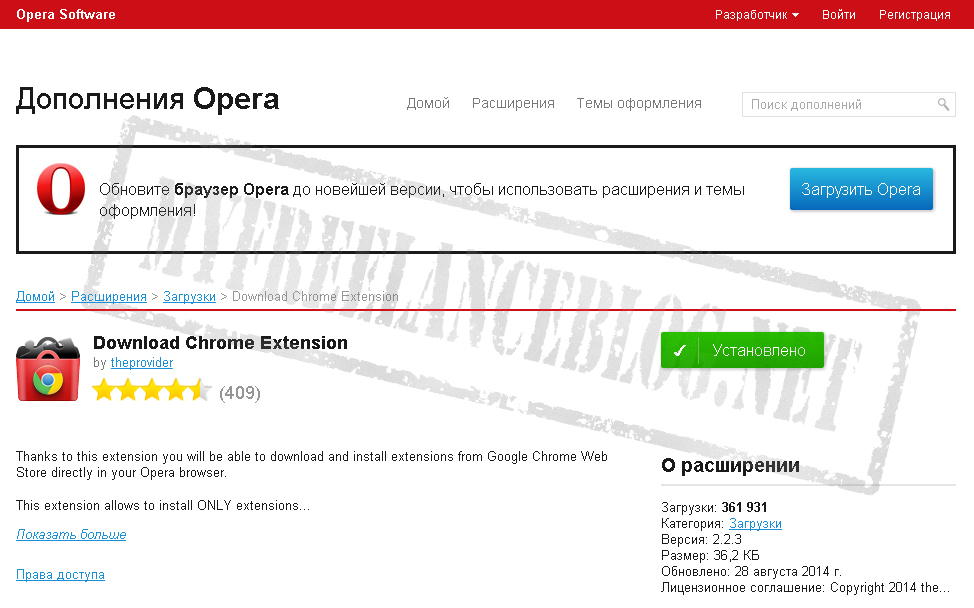
Task: Click the star rating bar
Action: pyautogui.click(x=151, y=391)
